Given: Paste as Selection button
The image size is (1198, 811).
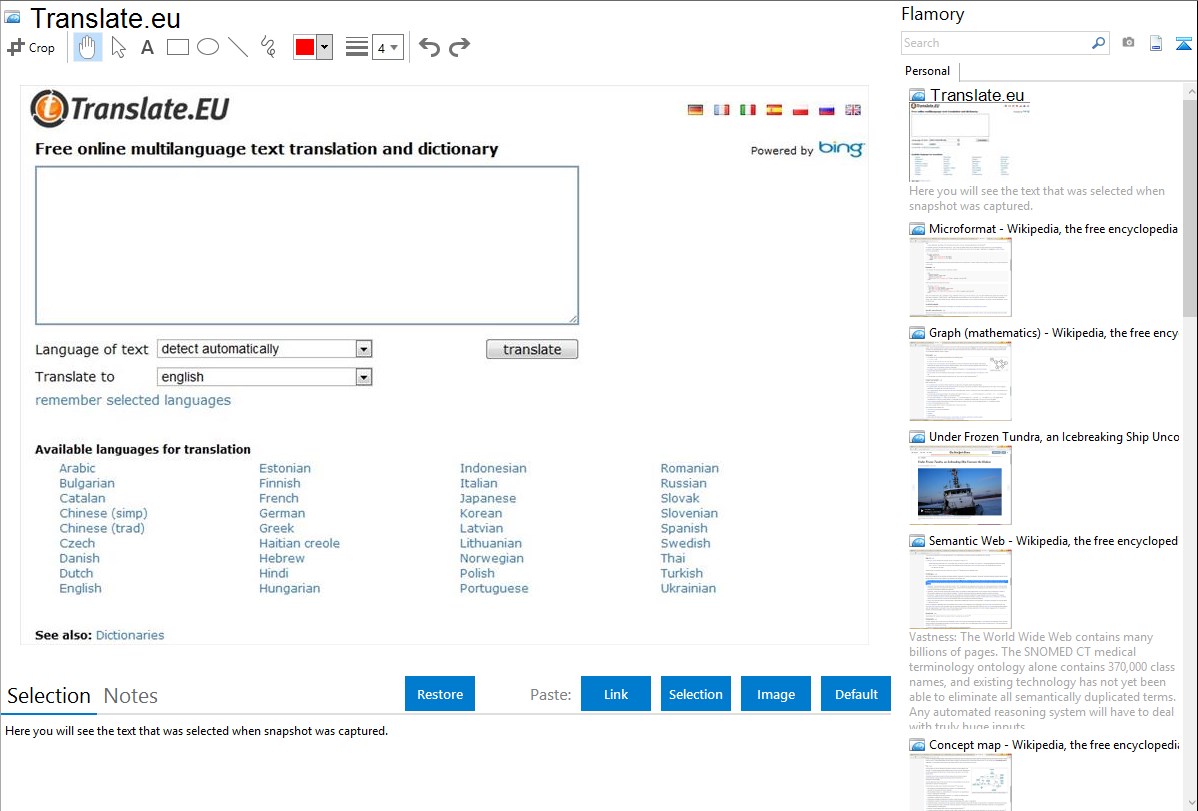Looking at the screenshot, I should point(696,694).
